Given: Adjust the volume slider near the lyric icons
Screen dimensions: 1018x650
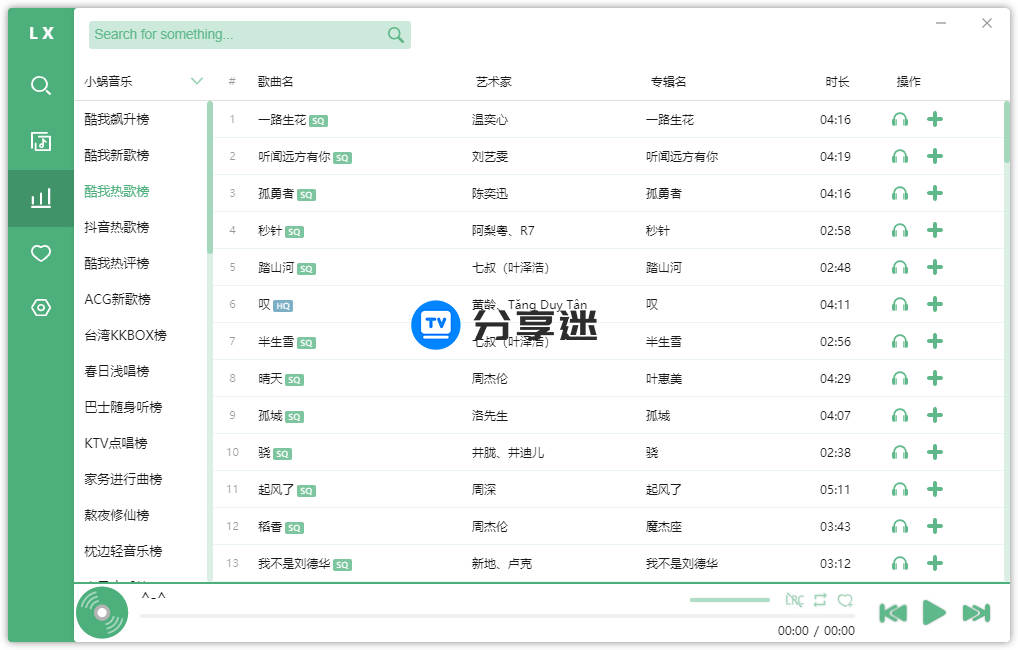Looking at the screenshot, I should 729,599.
